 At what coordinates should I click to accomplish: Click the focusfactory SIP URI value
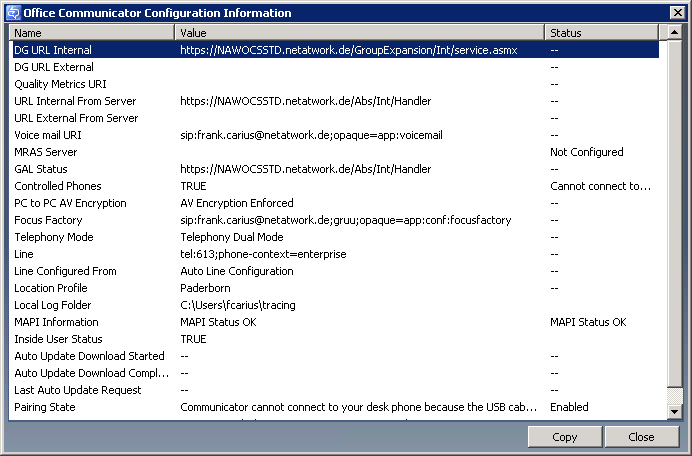pos(346,220)
